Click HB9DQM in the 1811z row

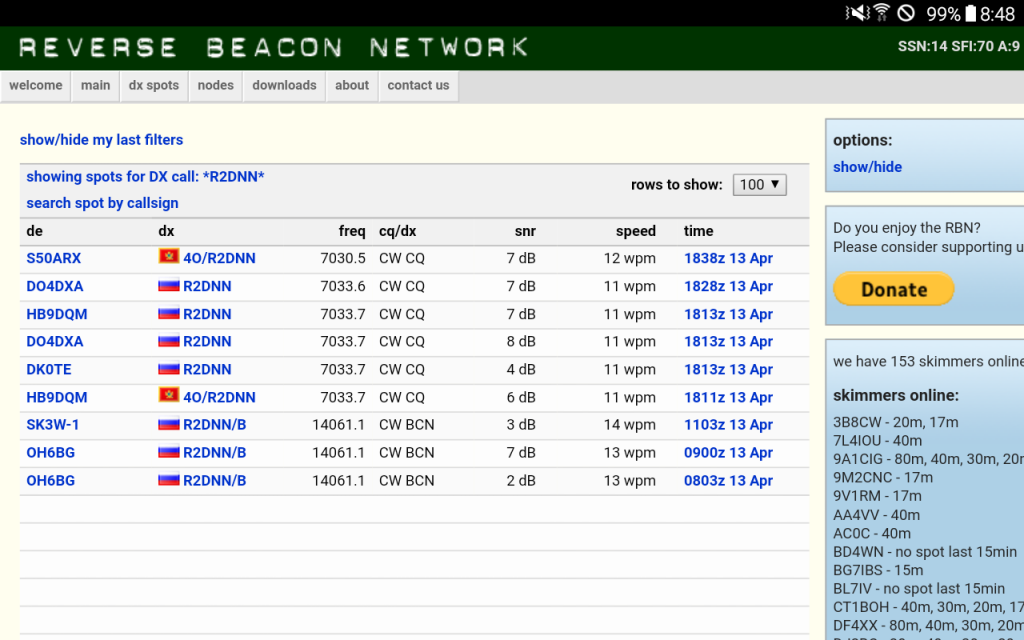pos(57,397)
